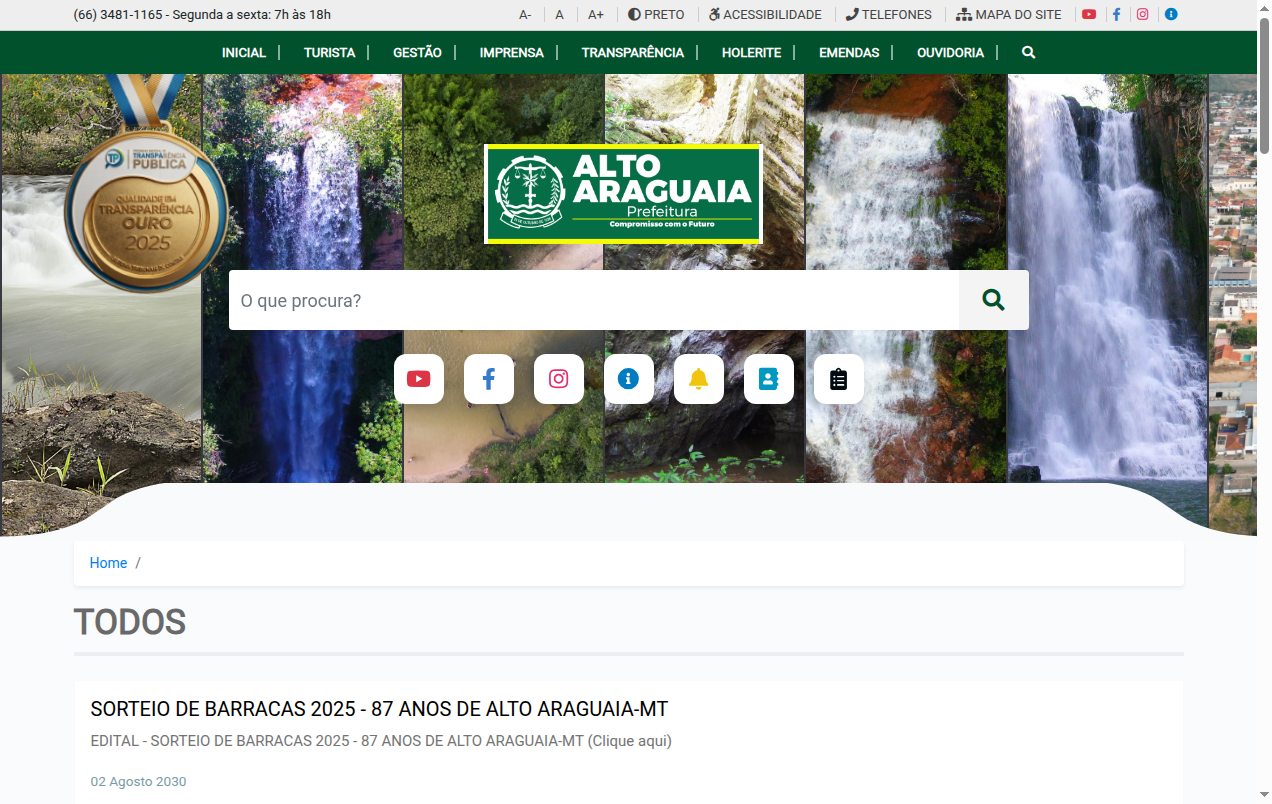Open the Instagram tile below search box

(559, 379)
